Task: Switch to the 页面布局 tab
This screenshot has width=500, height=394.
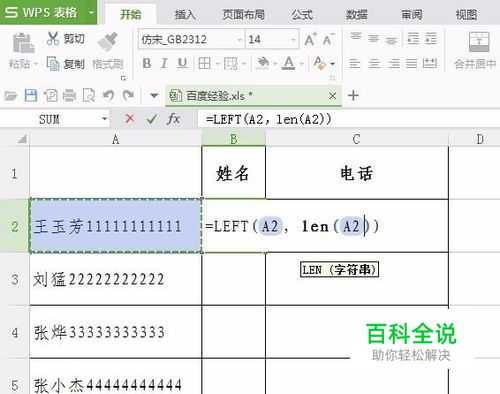Action: coord(243,14)
